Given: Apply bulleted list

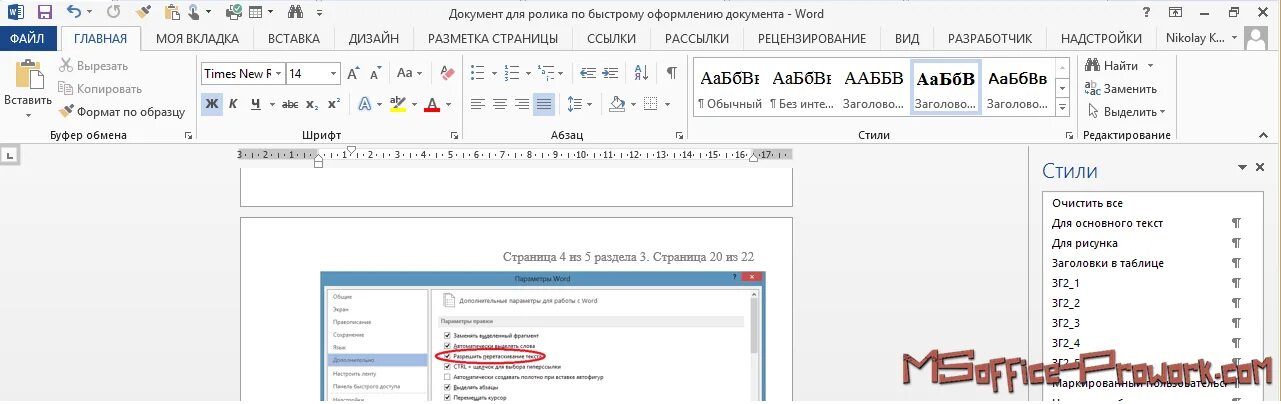Looking at the screenshot, I should tap(478, 73).
